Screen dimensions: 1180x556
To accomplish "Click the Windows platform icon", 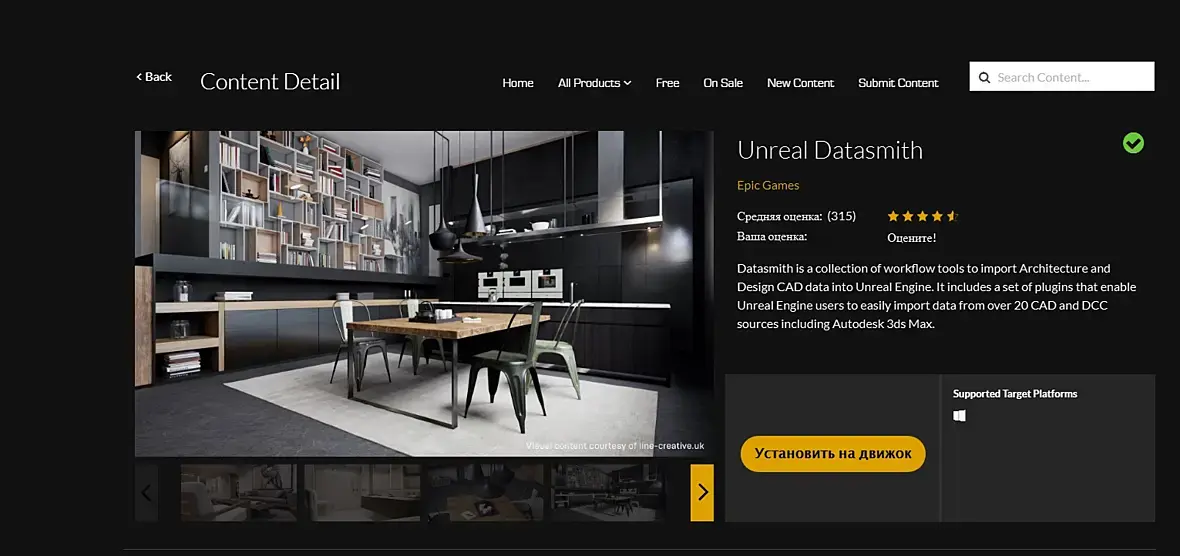I will click(959, 416).
